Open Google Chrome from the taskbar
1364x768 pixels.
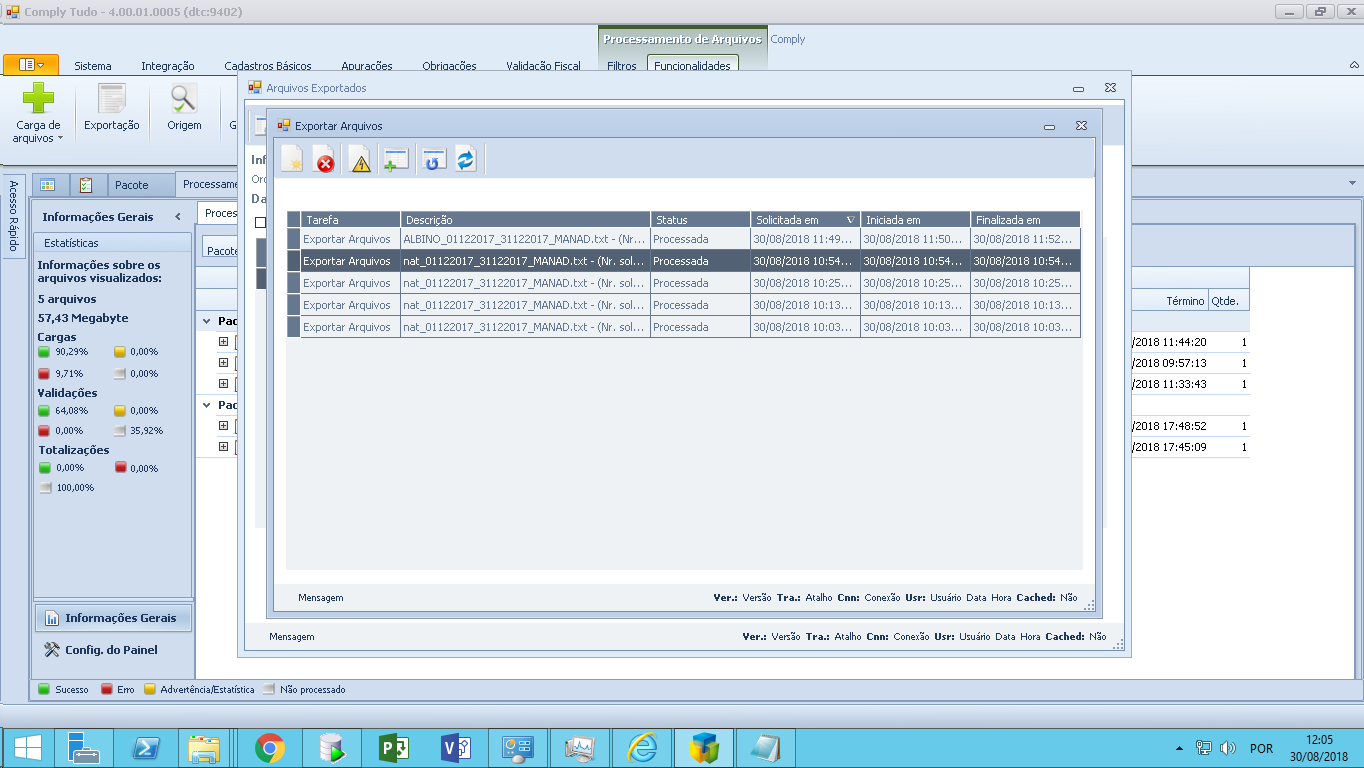pos(269,748)
